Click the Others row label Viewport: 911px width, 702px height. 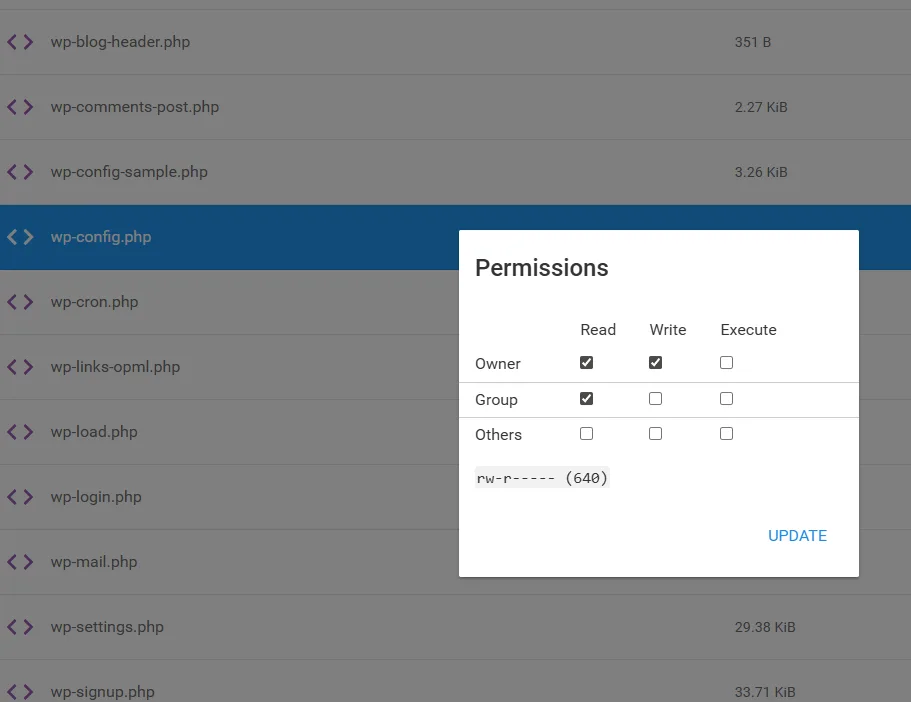498,435
